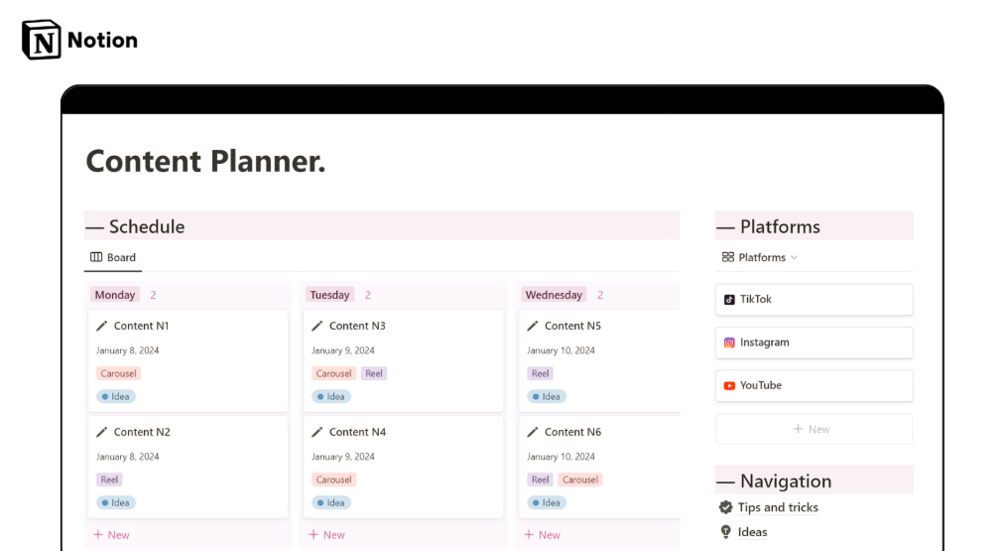1005x551 pixels.
Task: Click the Idea status on Content N1
Action: [x=116, y=397]
